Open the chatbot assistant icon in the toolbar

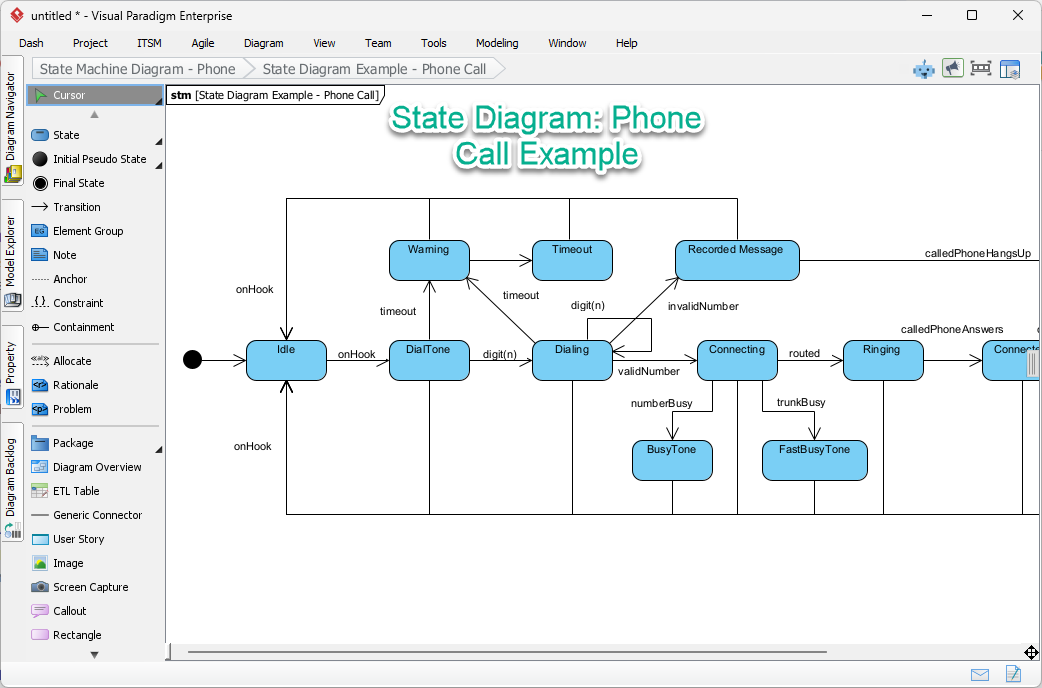[922, 68]
